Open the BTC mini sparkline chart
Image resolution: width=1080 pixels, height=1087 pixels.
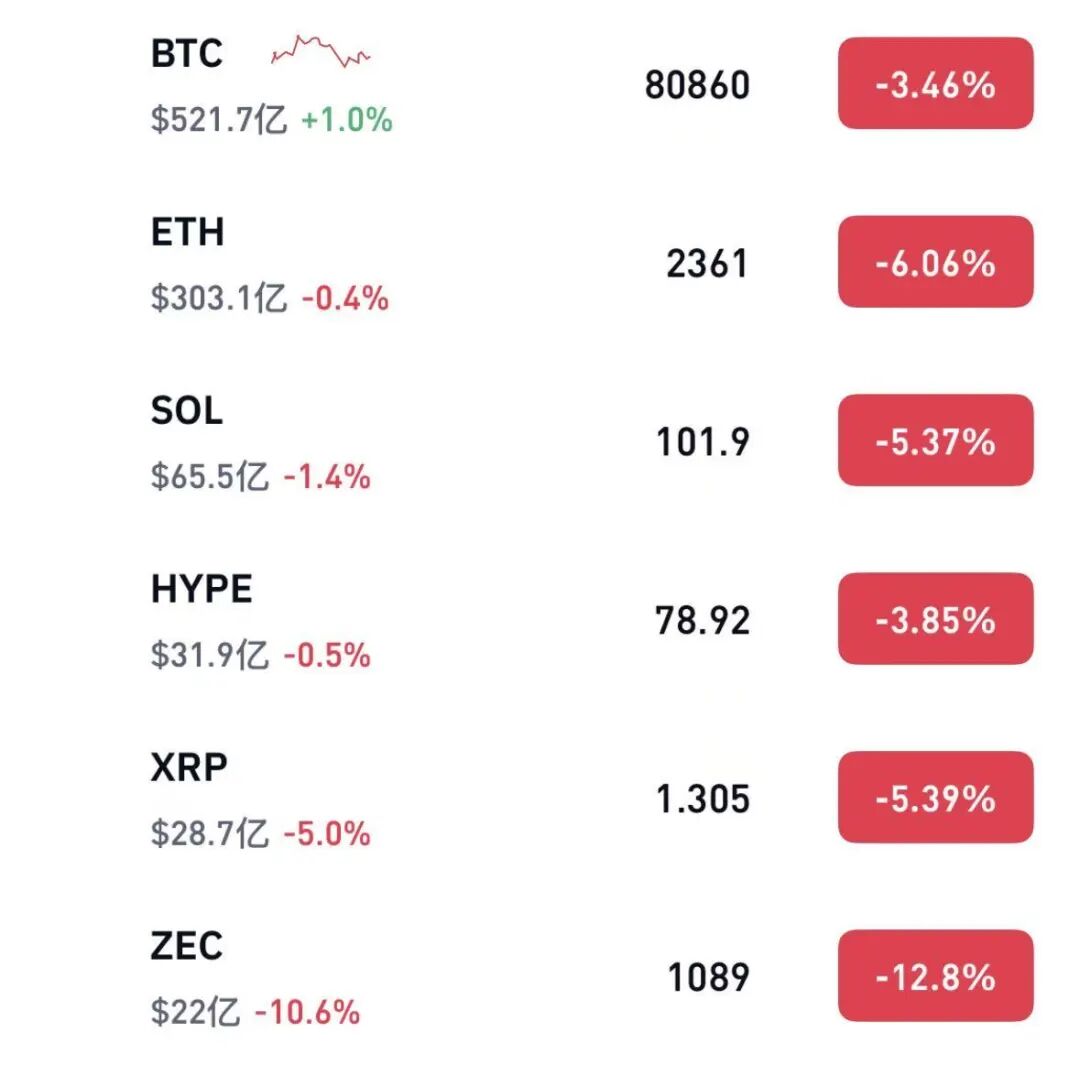320,51
